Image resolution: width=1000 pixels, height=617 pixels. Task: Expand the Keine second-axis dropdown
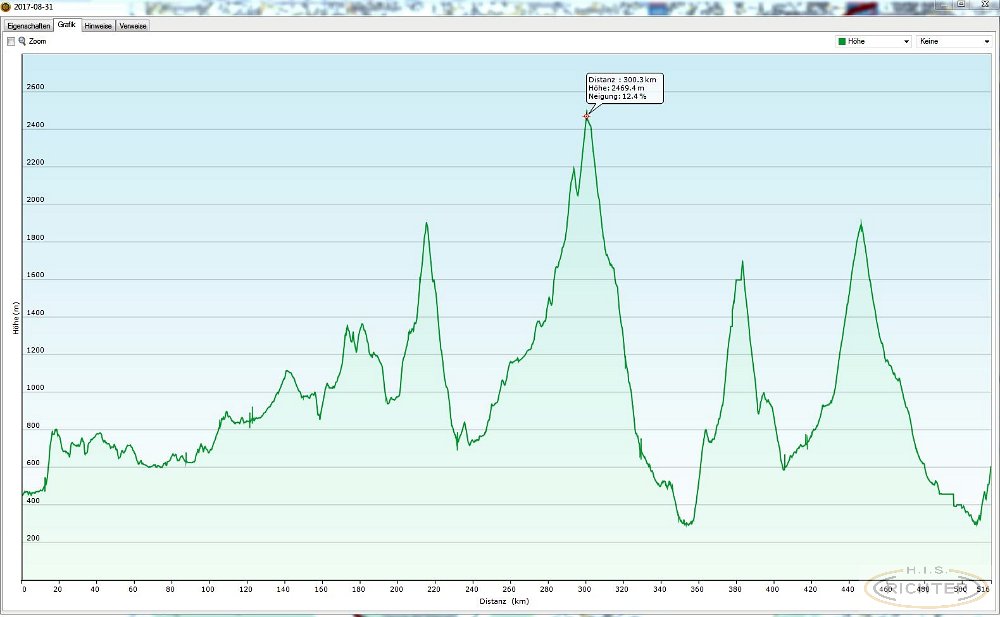tap(985, 42)
